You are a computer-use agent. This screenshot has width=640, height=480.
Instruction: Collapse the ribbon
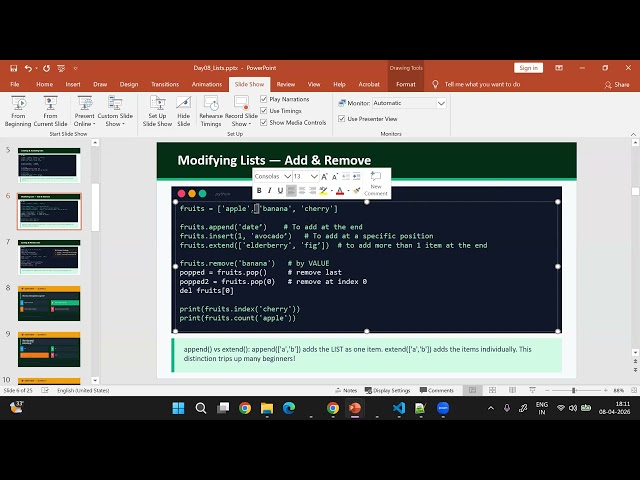point(633,134)
